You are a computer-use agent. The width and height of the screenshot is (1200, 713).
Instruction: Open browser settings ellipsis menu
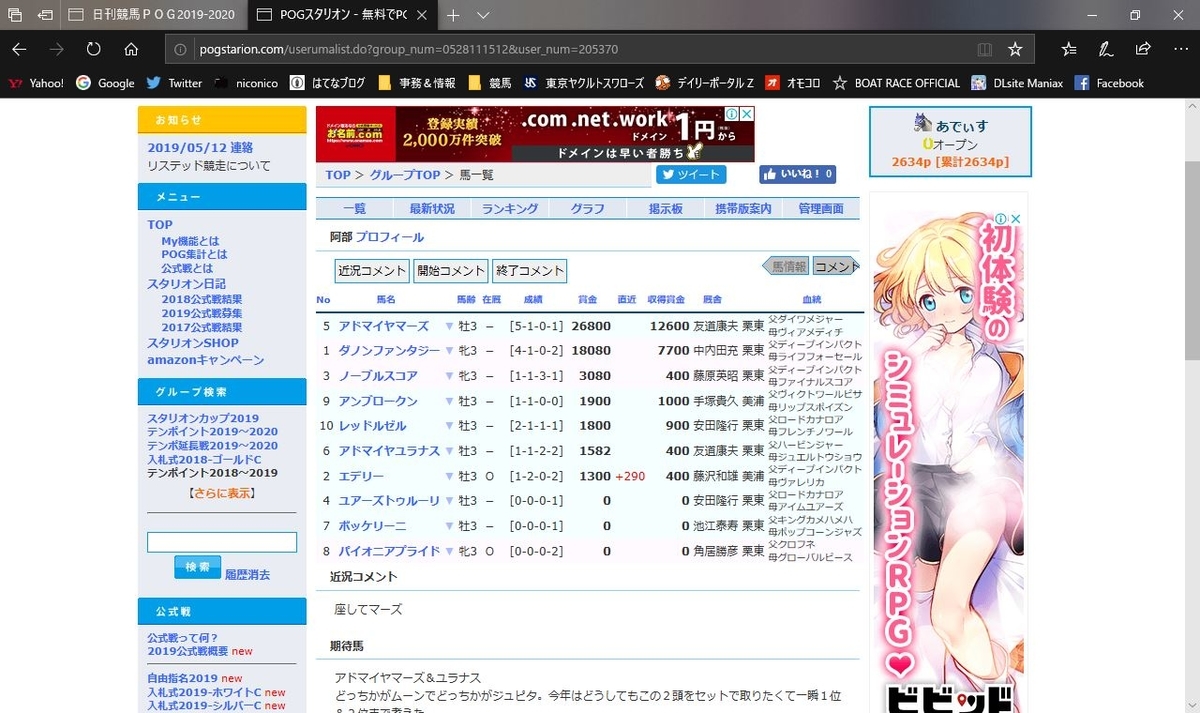tap(1179, 49)
